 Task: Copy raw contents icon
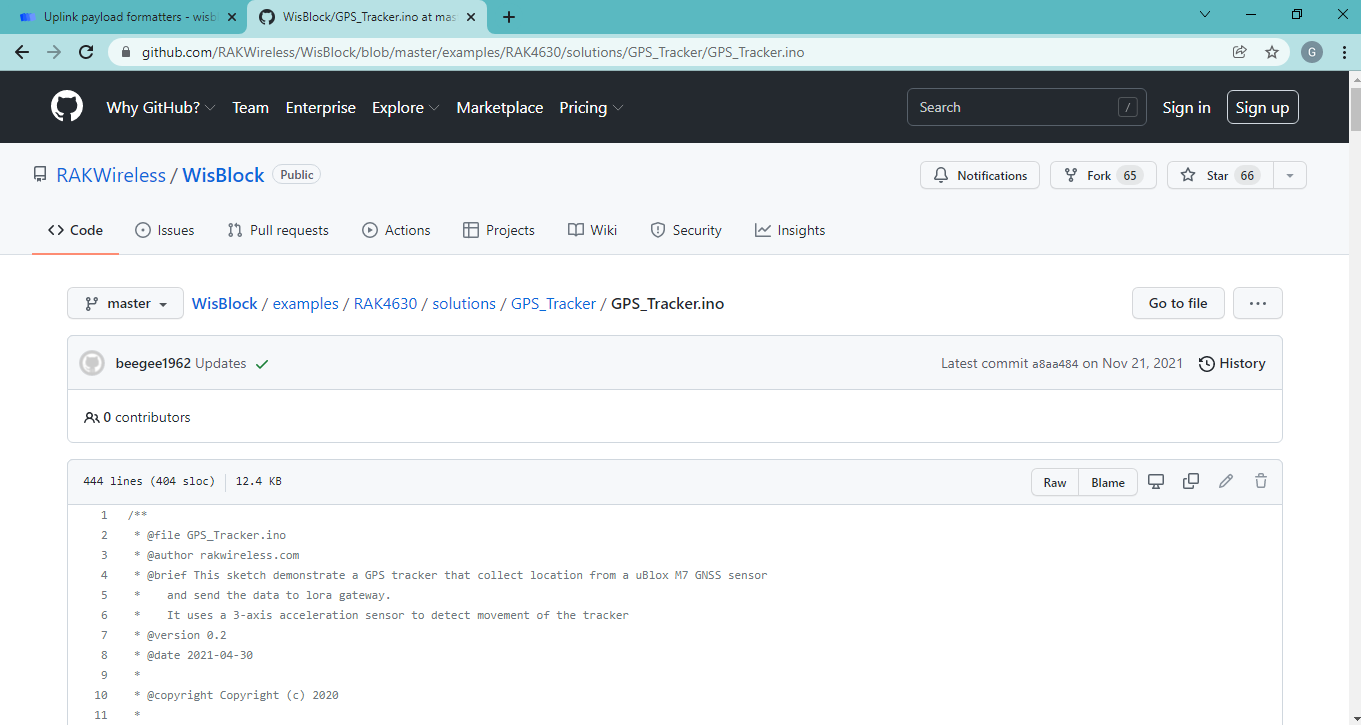tap(1190, 482)
